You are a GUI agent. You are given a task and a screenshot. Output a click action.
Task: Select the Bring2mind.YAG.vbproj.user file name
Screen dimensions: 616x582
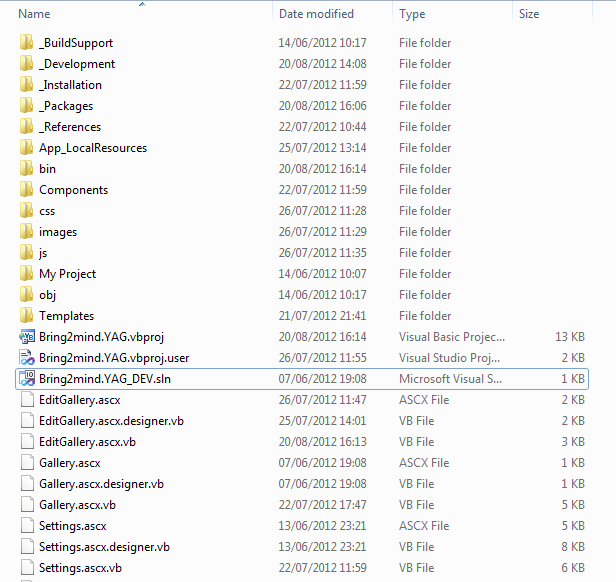coord(114,358)
